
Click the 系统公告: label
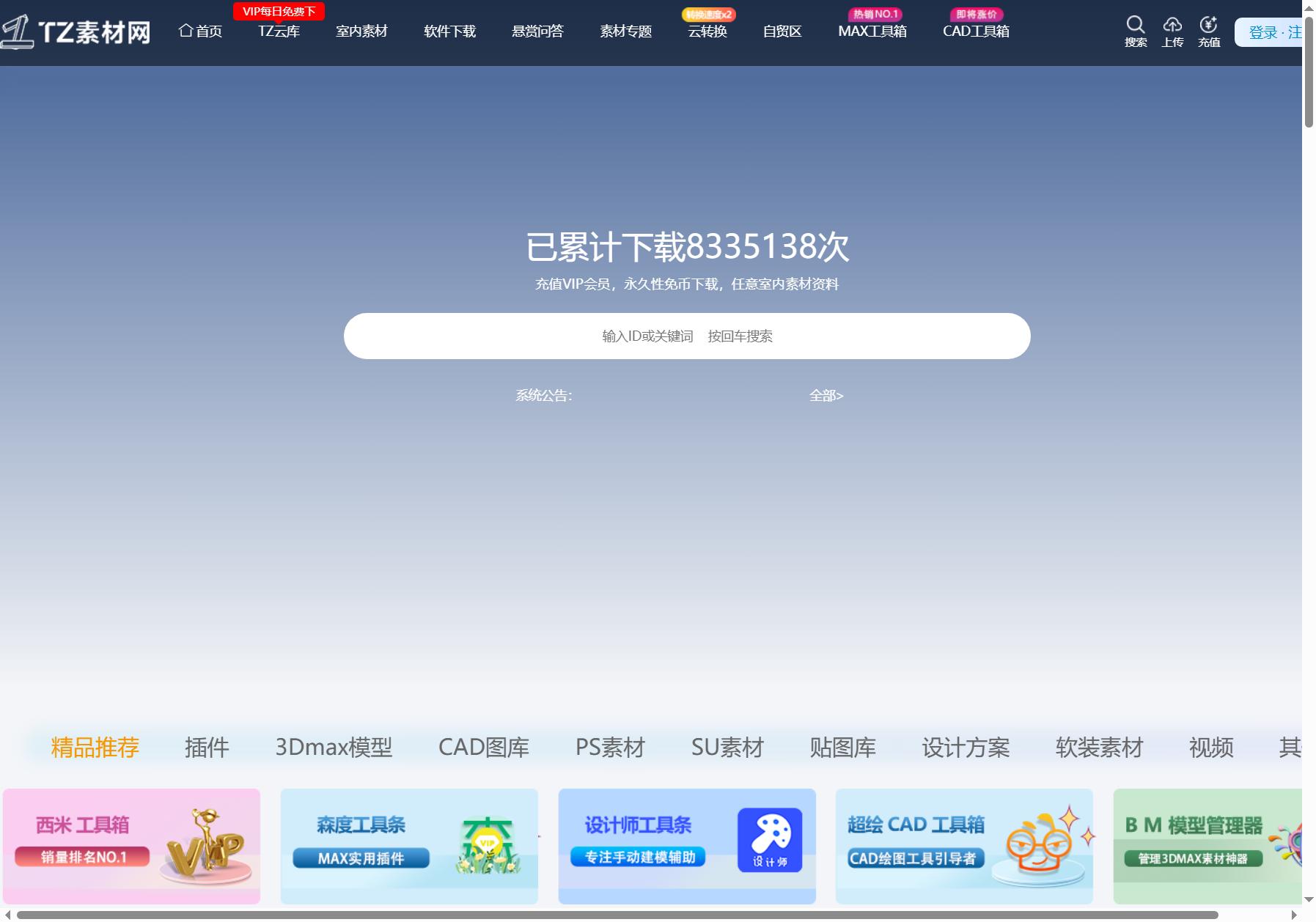click(x=544, y=396)
